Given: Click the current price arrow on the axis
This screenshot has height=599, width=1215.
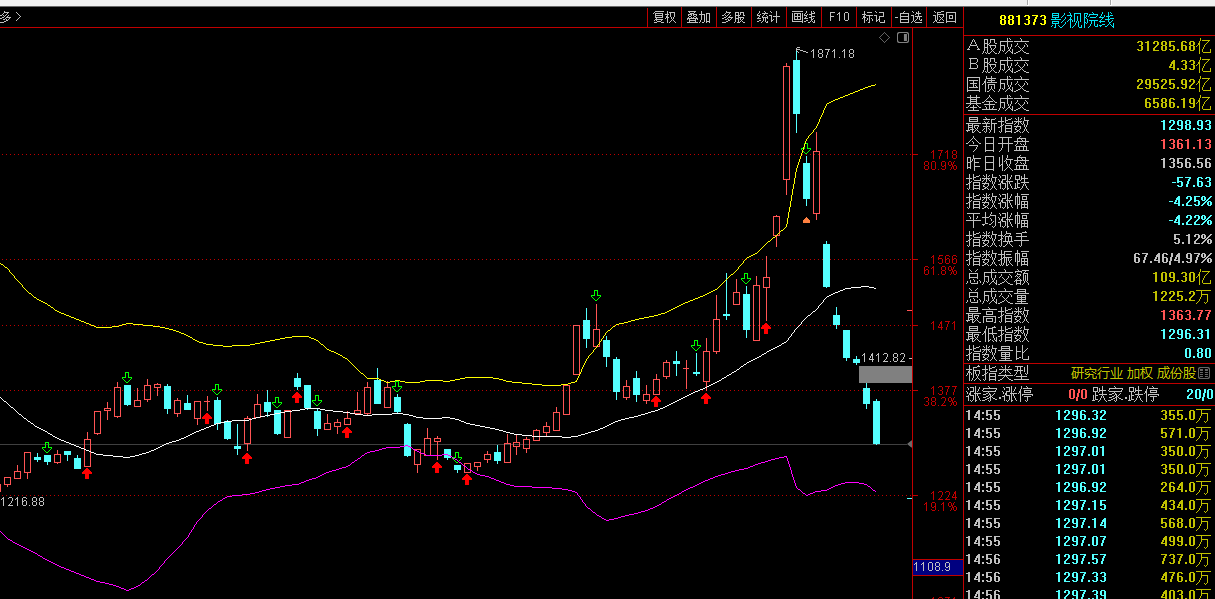Looking at the screenshot, I should tap(909, 443).
